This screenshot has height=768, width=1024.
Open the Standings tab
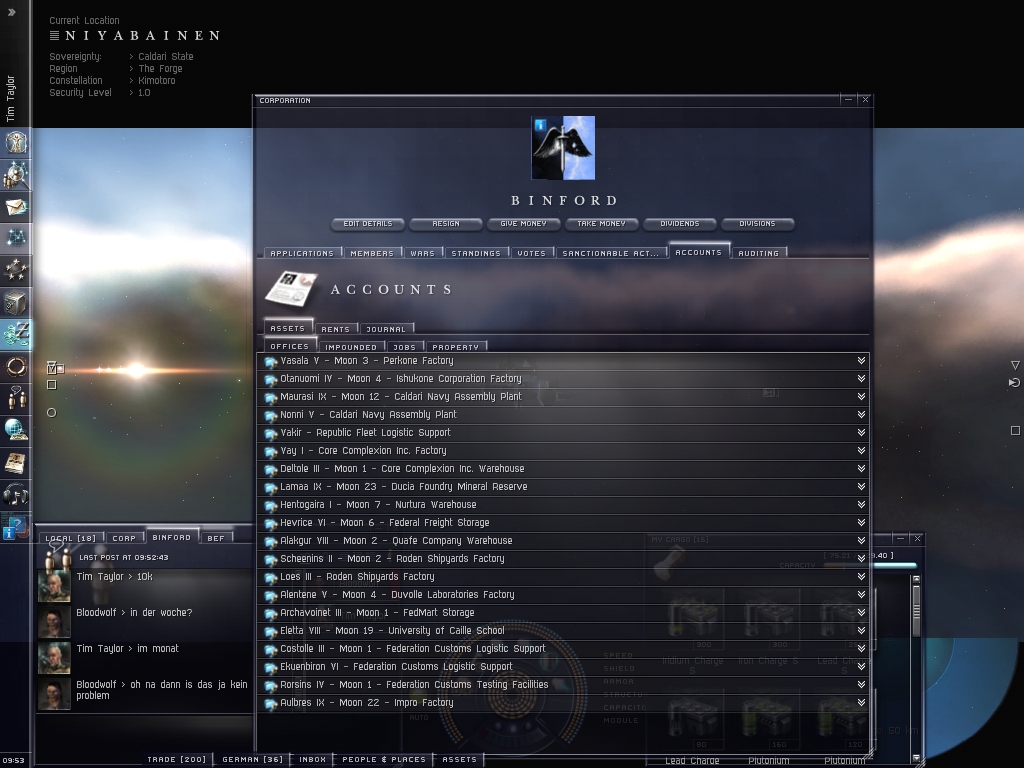[x=476, y=253]
